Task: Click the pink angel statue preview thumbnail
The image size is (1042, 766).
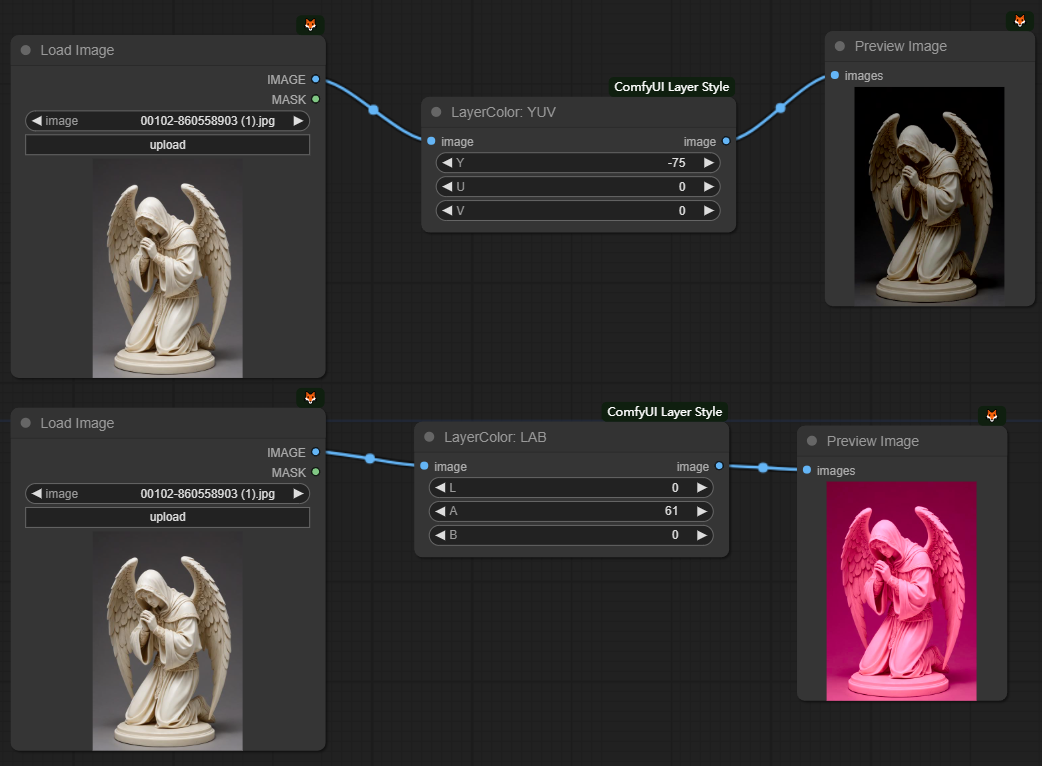Action: point(901,590)
